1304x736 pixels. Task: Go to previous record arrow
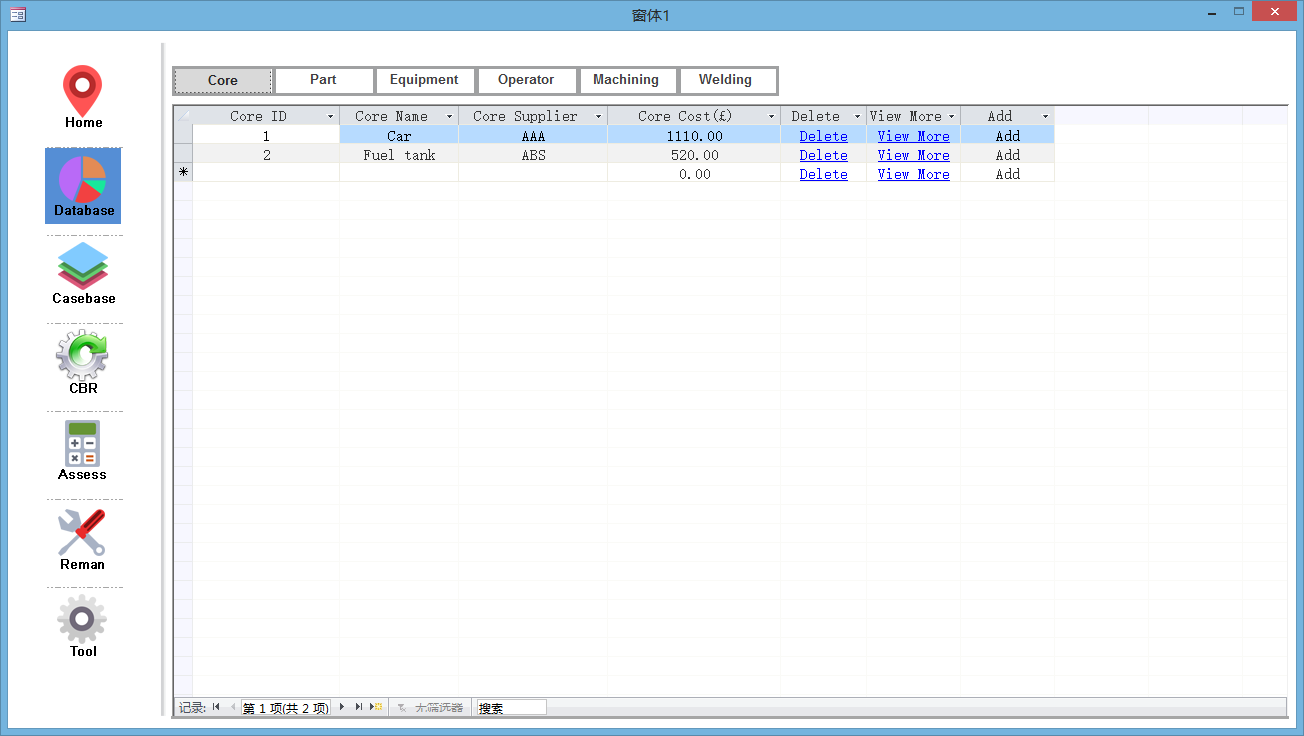pos(233,707)
